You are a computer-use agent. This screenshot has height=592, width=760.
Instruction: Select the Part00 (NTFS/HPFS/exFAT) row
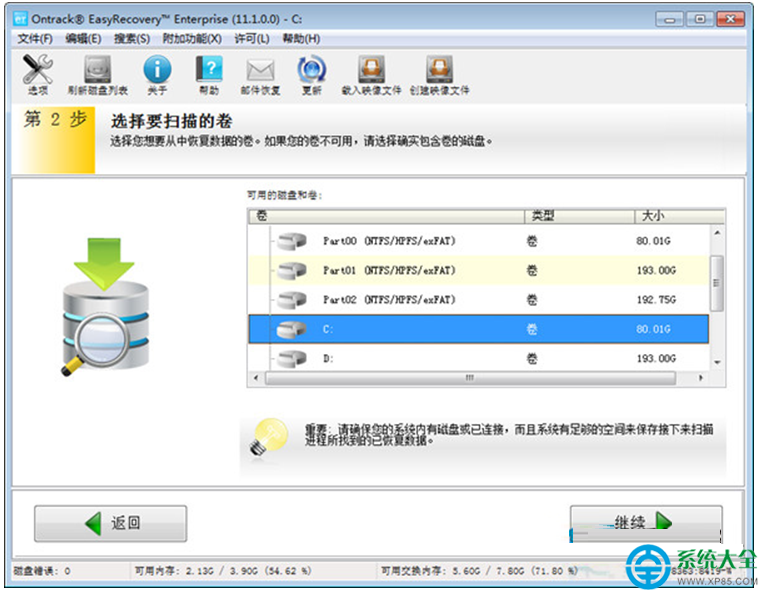tap(478, 241)
